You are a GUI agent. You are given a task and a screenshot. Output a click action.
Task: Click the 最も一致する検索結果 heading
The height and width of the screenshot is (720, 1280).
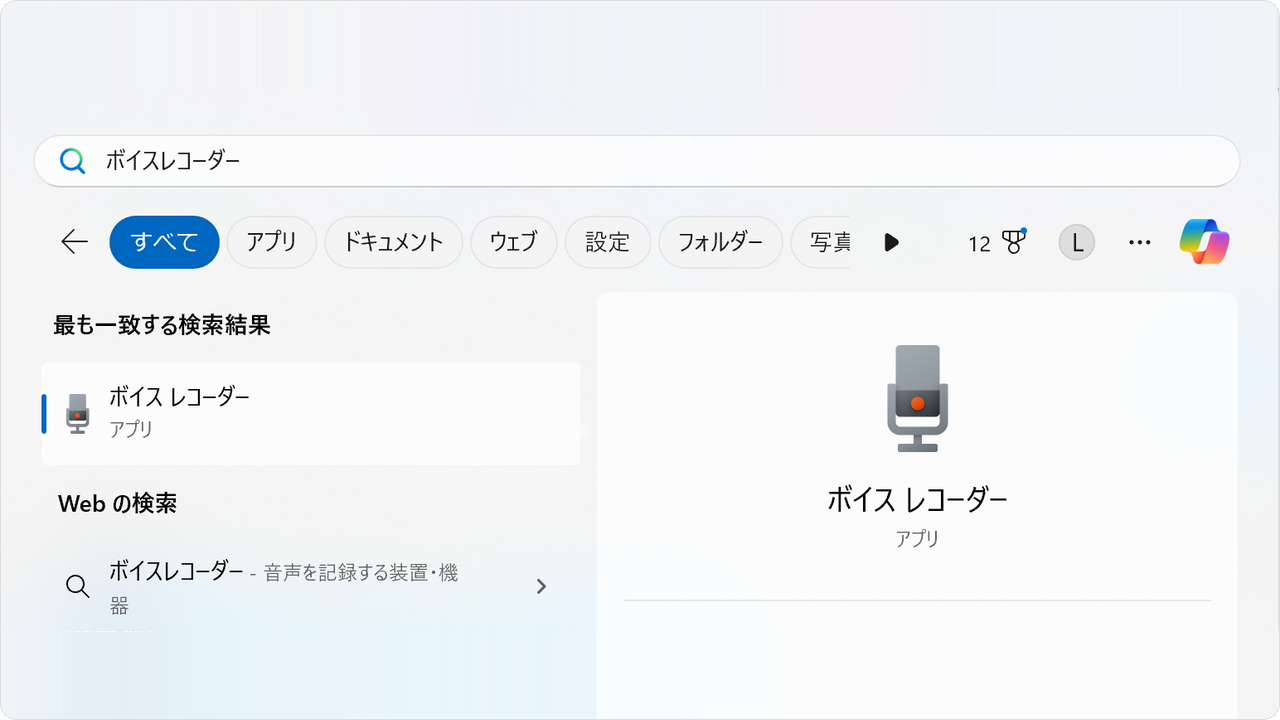coord(162,324)
